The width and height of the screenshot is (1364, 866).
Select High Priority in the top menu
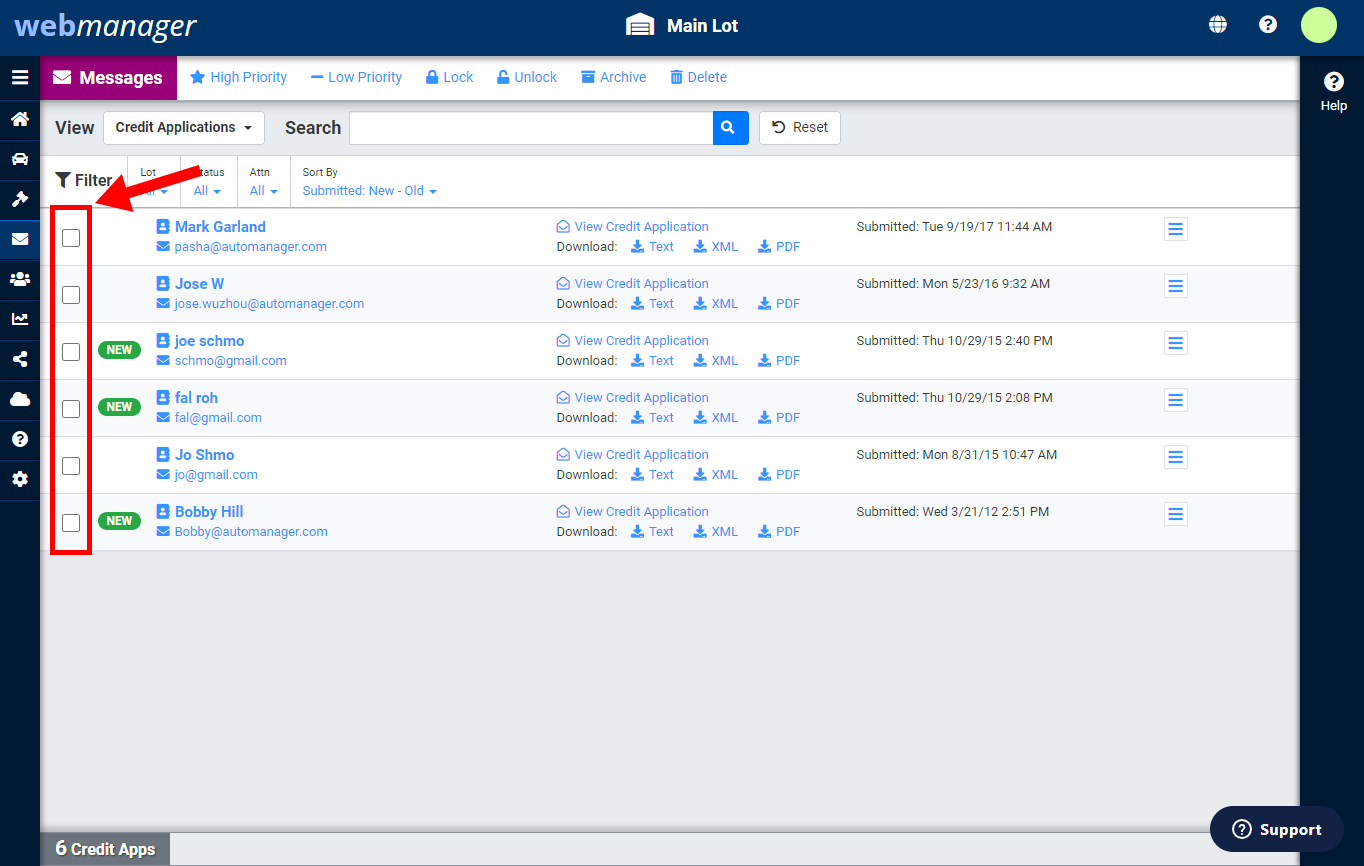238,77
